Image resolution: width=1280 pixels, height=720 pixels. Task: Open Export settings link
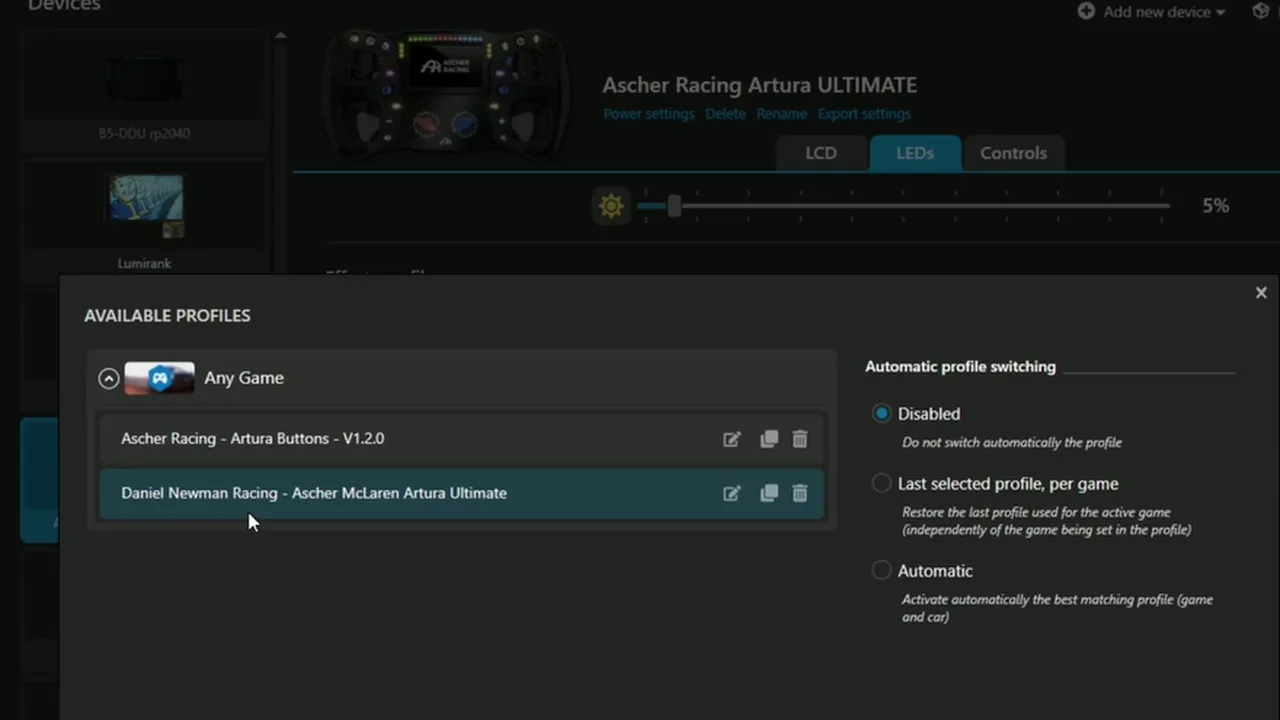point(864,114)
